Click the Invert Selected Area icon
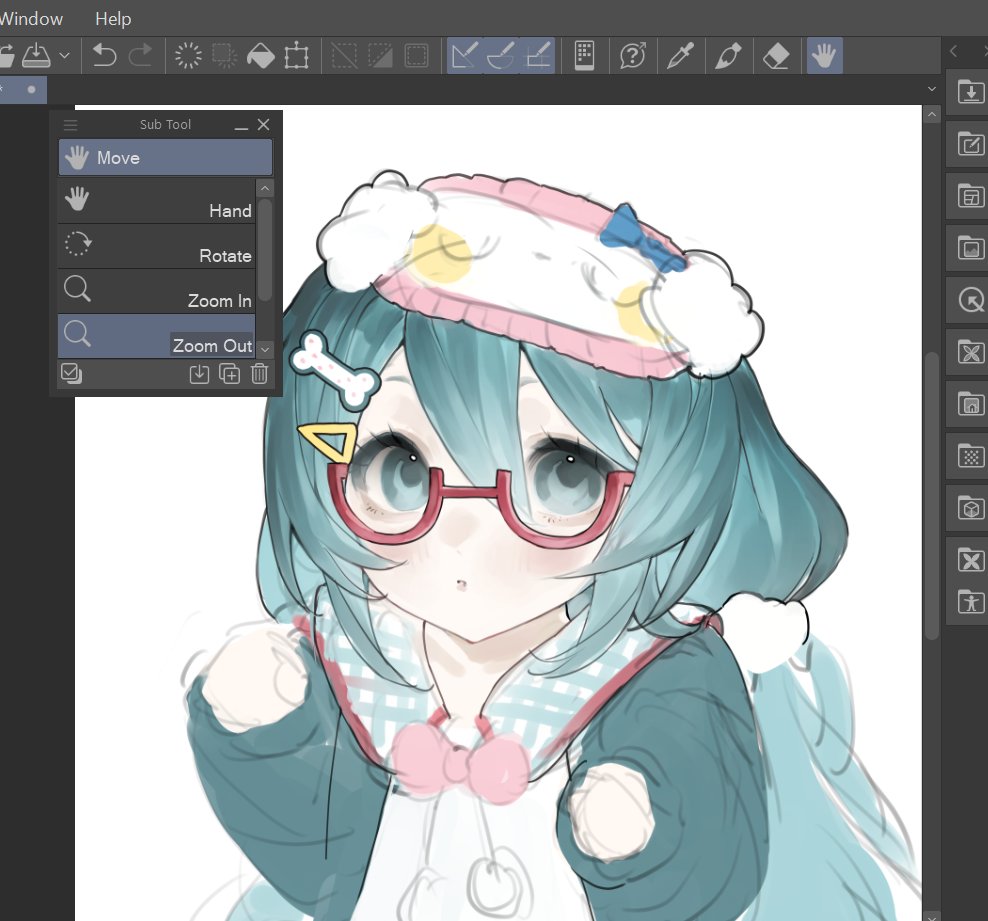This screenshot has height=921, width=988. coord(380,55)
